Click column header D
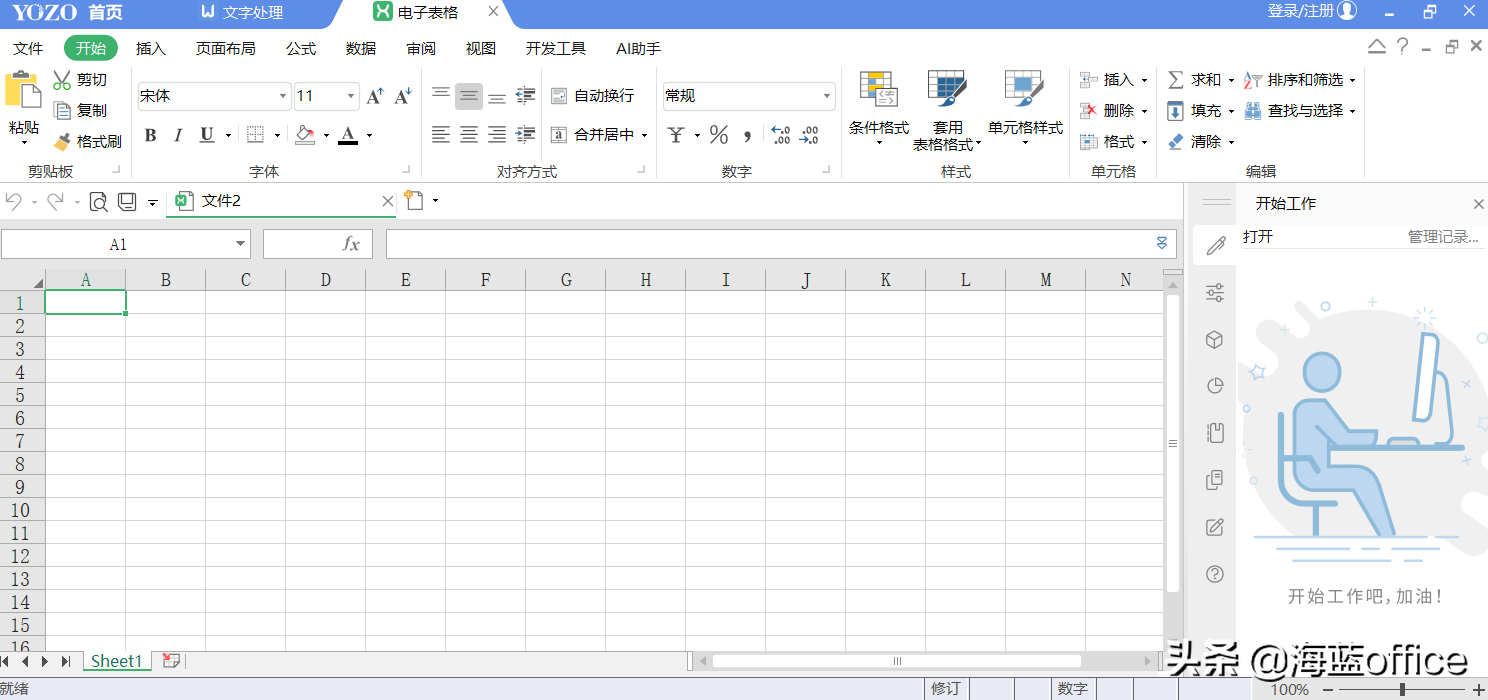This screenshot has height=700, width=1488. click(326, 280)
